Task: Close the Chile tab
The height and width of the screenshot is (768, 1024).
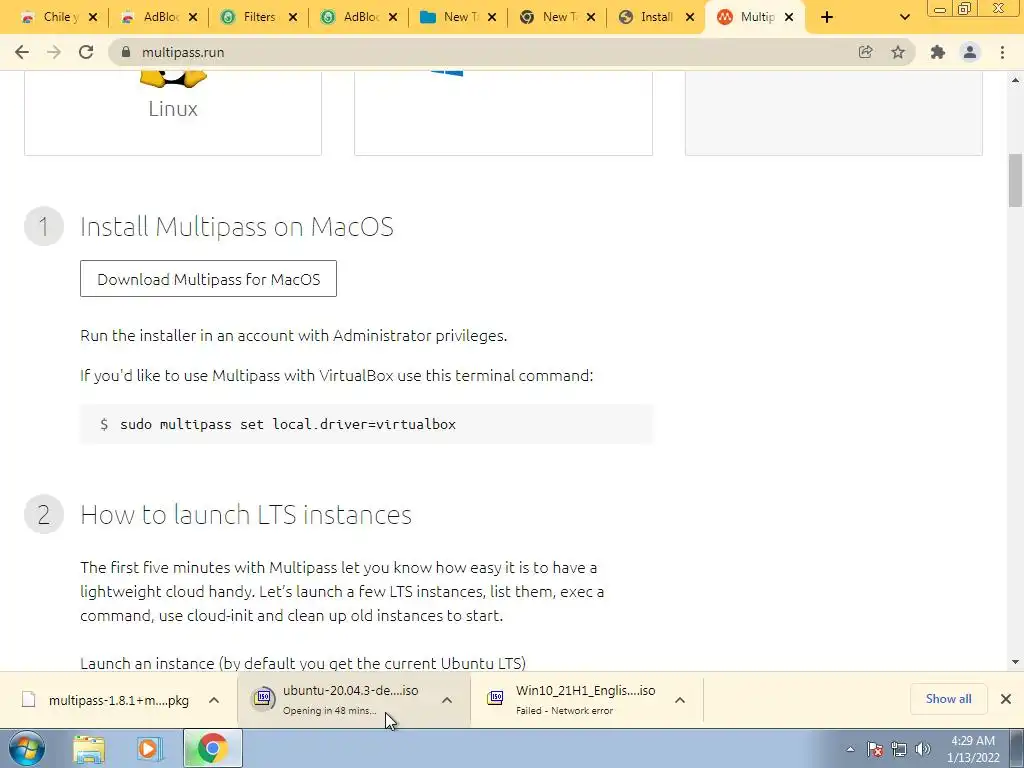Action: (x=93, y=18)
